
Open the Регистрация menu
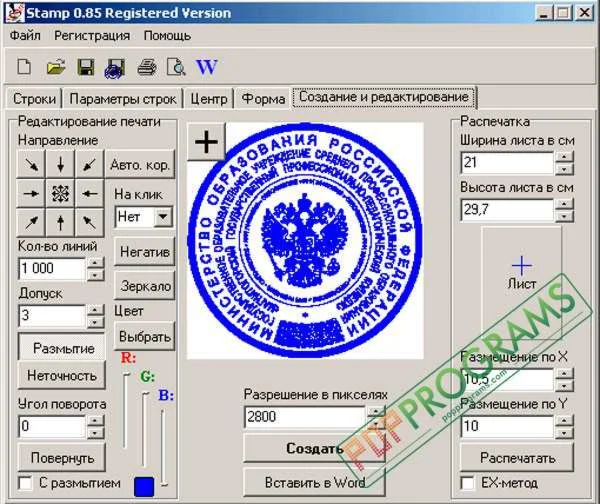coord(92,36)
